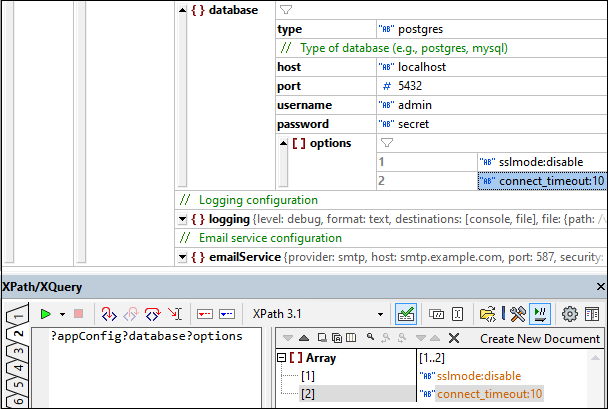Run the XPath expression with green play button

[x=46, y=314]
